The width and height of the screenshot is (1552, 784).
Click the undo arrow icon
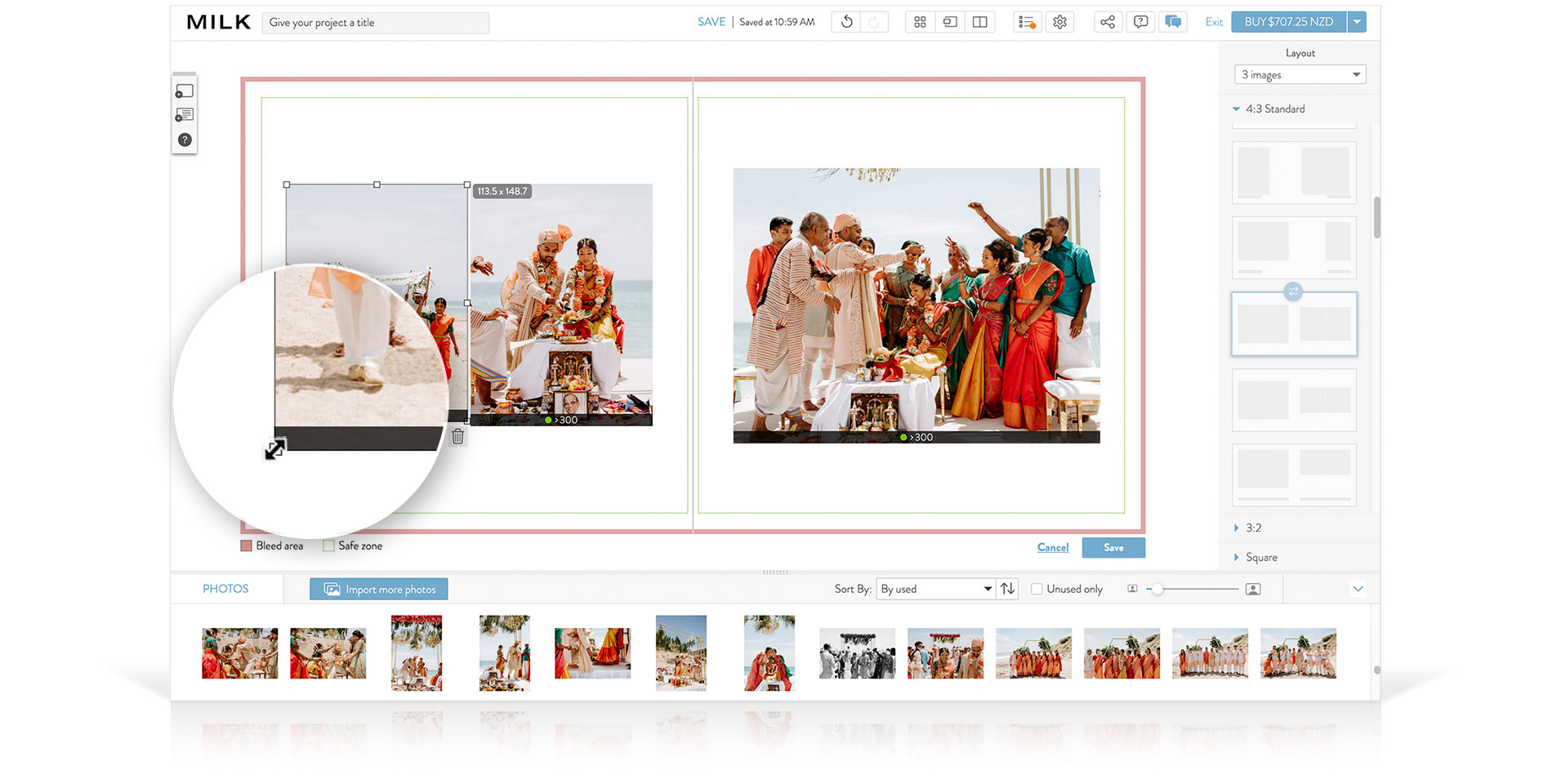[846, 22]
